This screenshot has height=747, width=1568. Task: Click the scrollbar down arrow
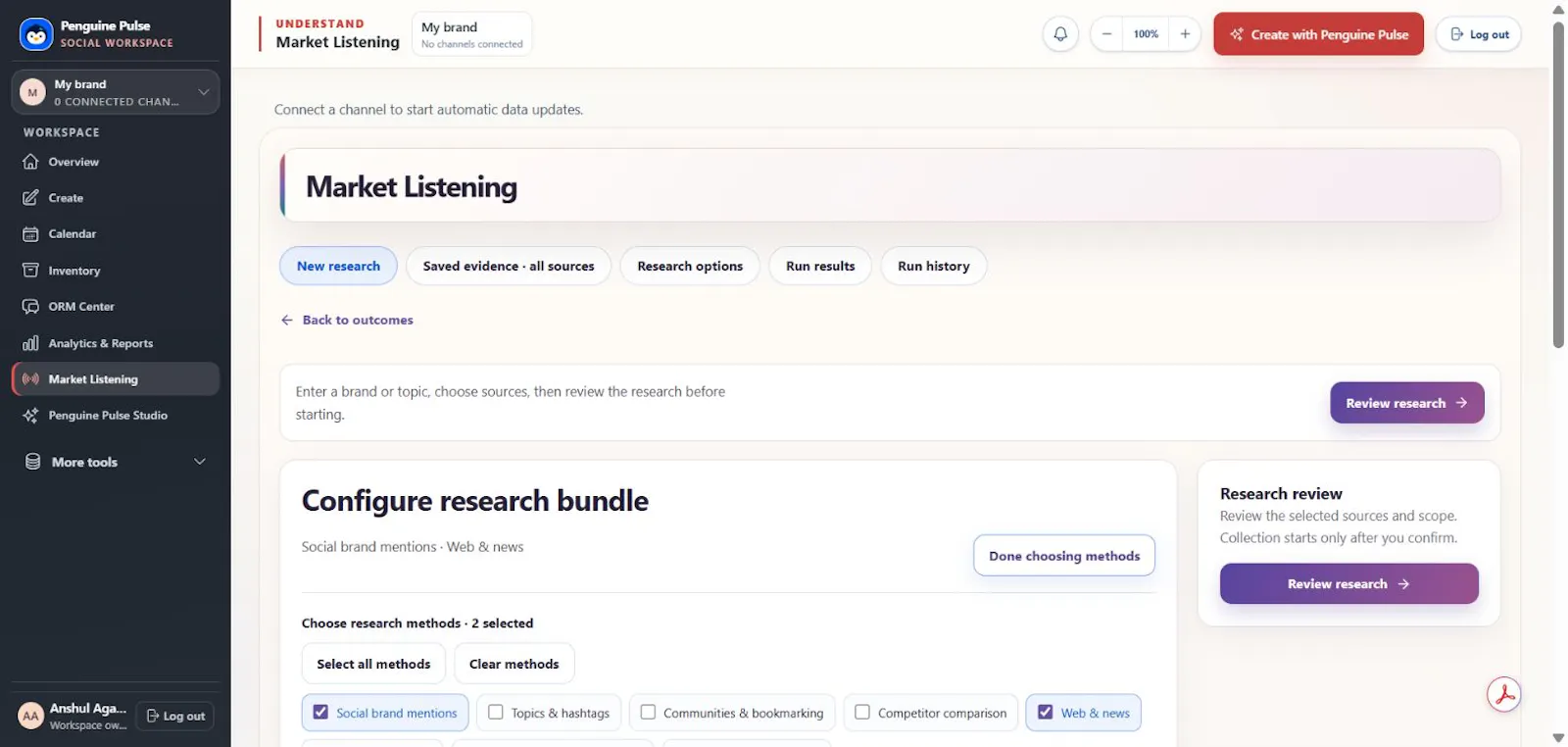click(x=1558, y=737)
